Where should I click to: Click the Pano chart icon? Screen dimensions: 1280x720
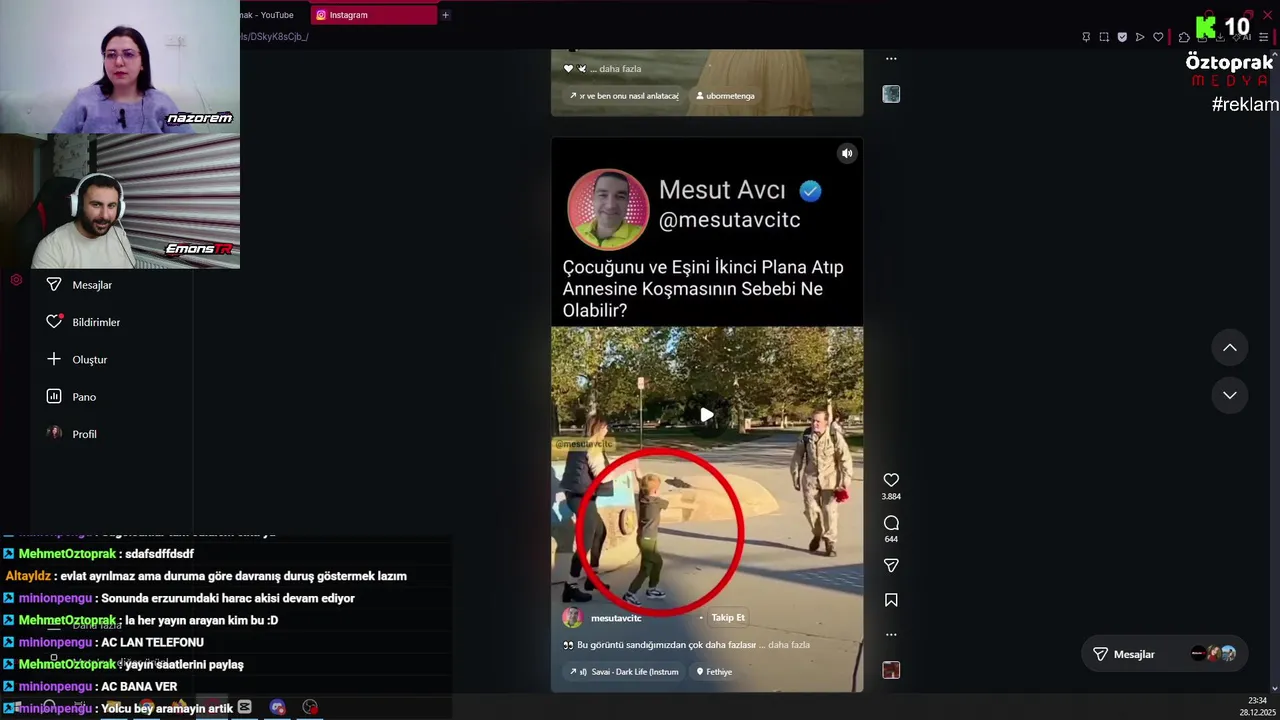point(54,397)
